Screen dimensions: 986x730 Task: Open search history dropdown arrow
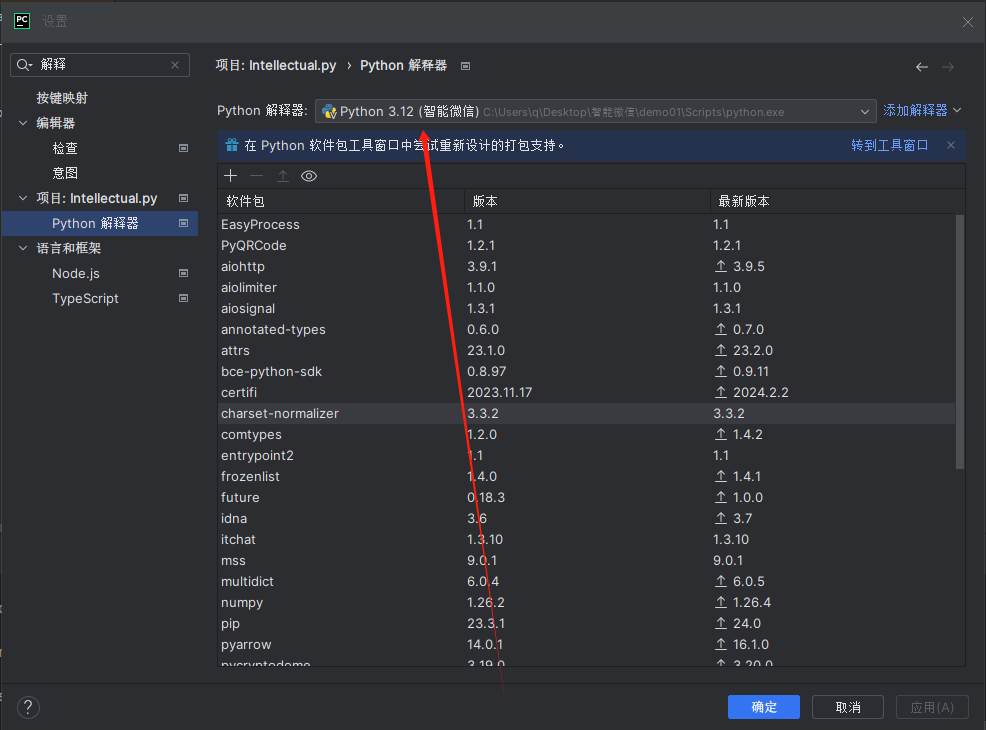30,65
